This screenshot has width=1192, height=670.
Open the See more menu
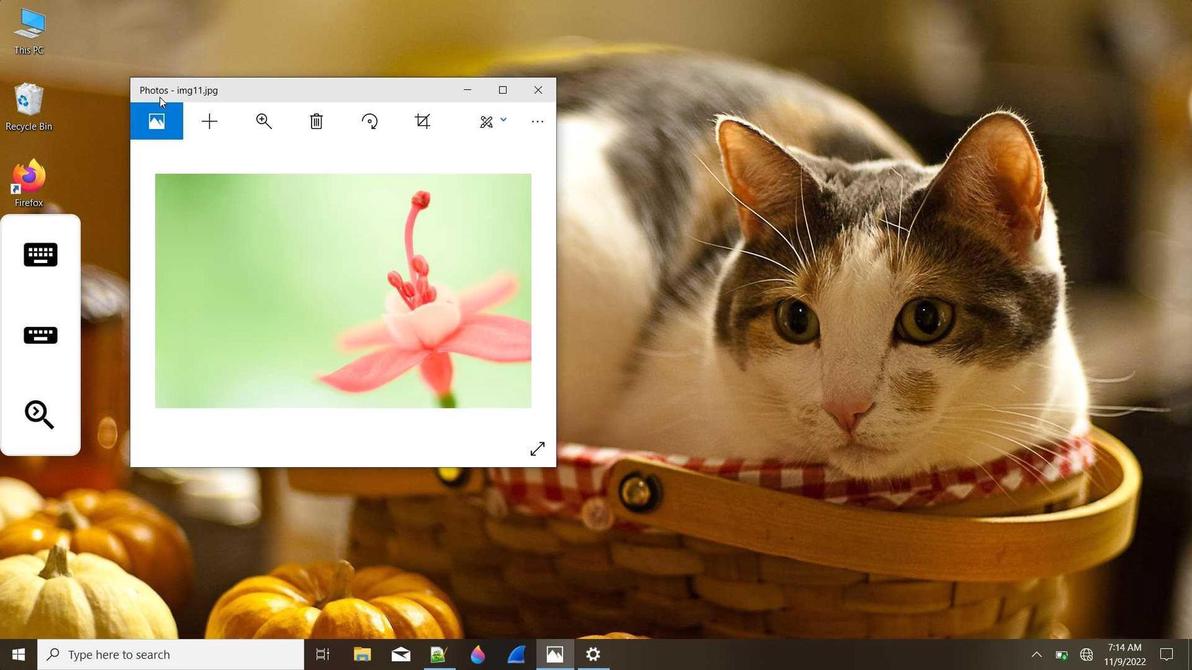[x=537, y=121]
